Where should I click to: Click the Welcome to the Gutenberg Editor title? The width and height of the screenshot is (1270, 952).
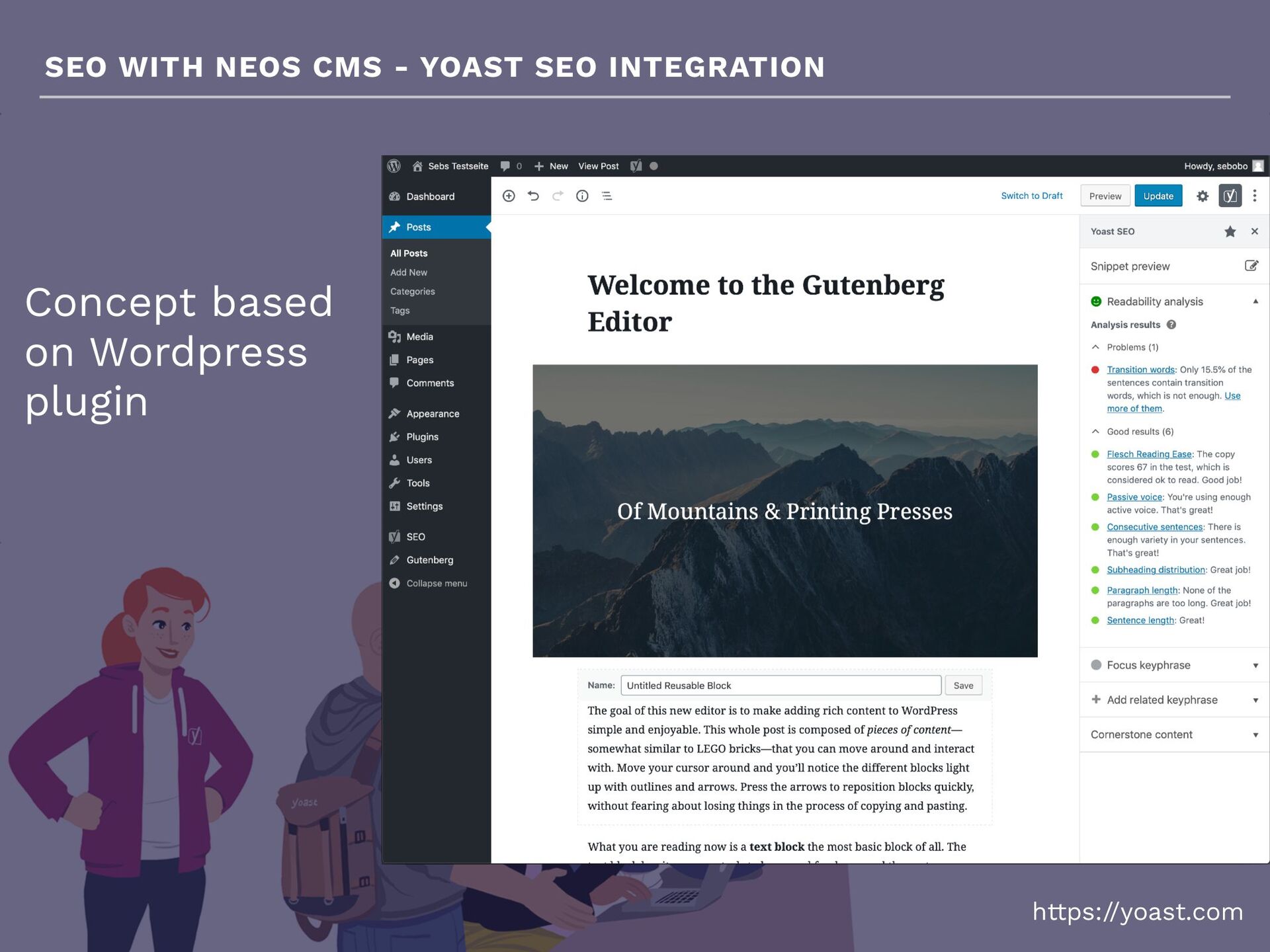(766, 303)
